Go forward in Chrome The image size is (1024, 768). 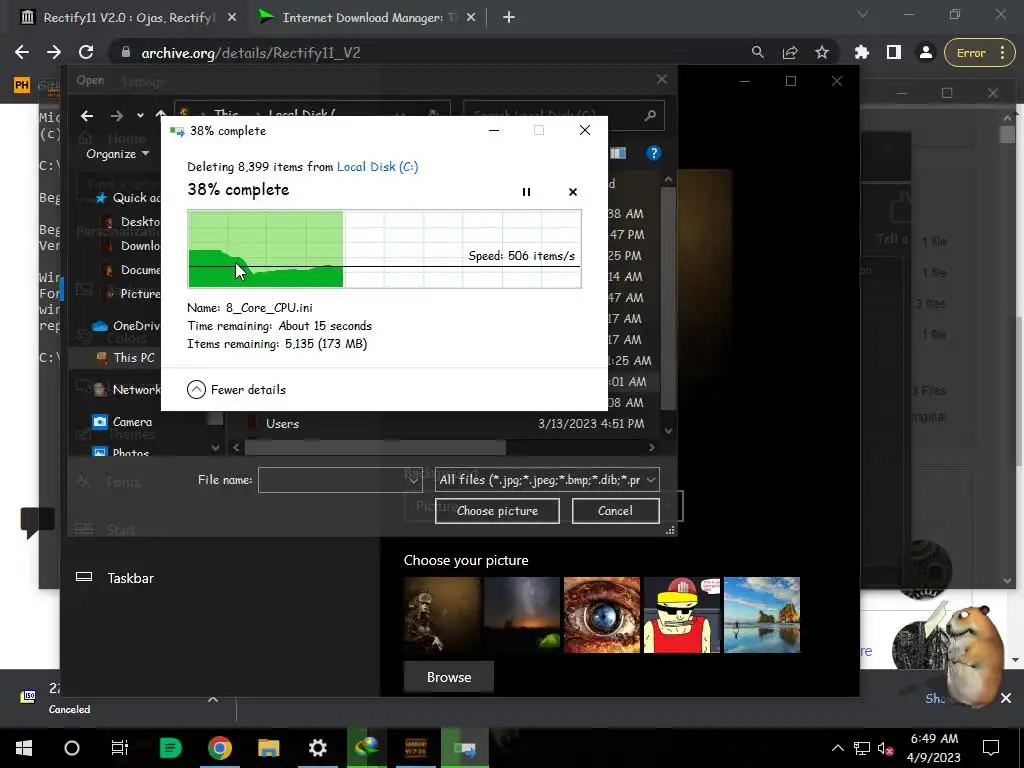pos(54,52)
